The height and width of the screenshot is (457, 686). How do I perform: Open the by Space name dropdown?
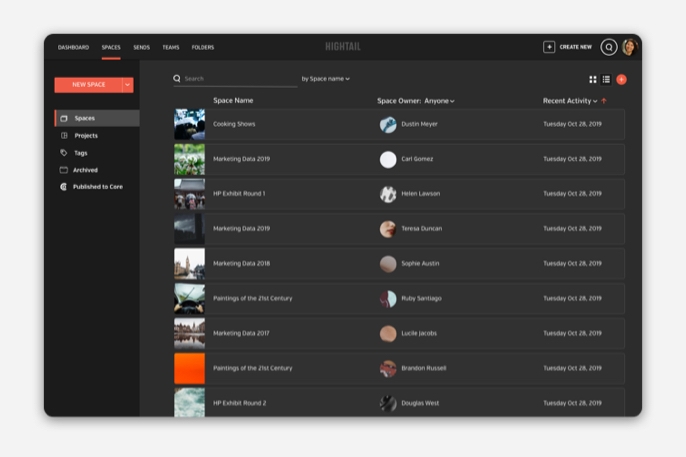[x=326, y=79]
